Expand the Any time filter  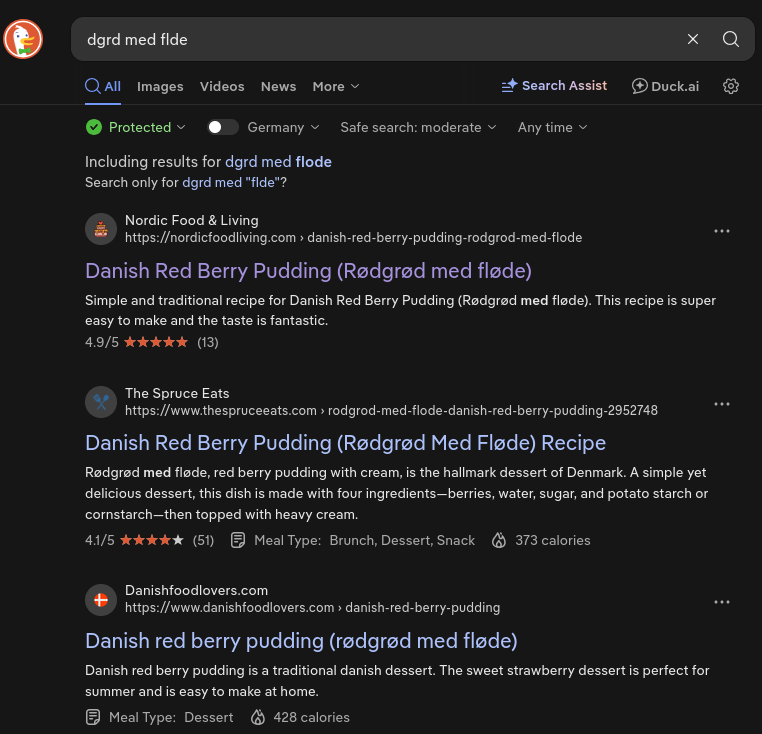pos(553,127)
